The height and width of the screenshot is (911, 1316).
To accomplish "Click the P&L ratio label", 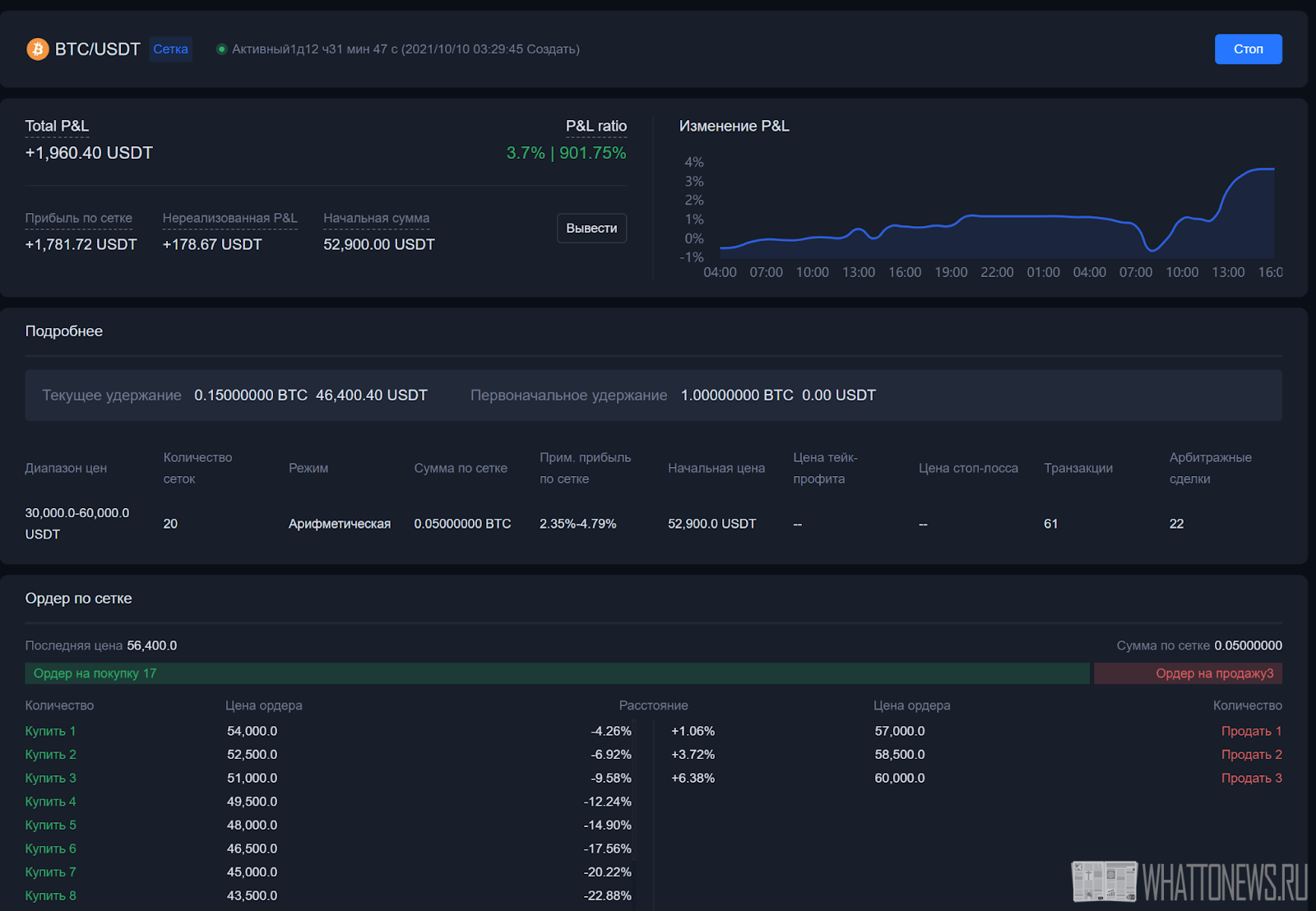I will (x=596, y=126).
